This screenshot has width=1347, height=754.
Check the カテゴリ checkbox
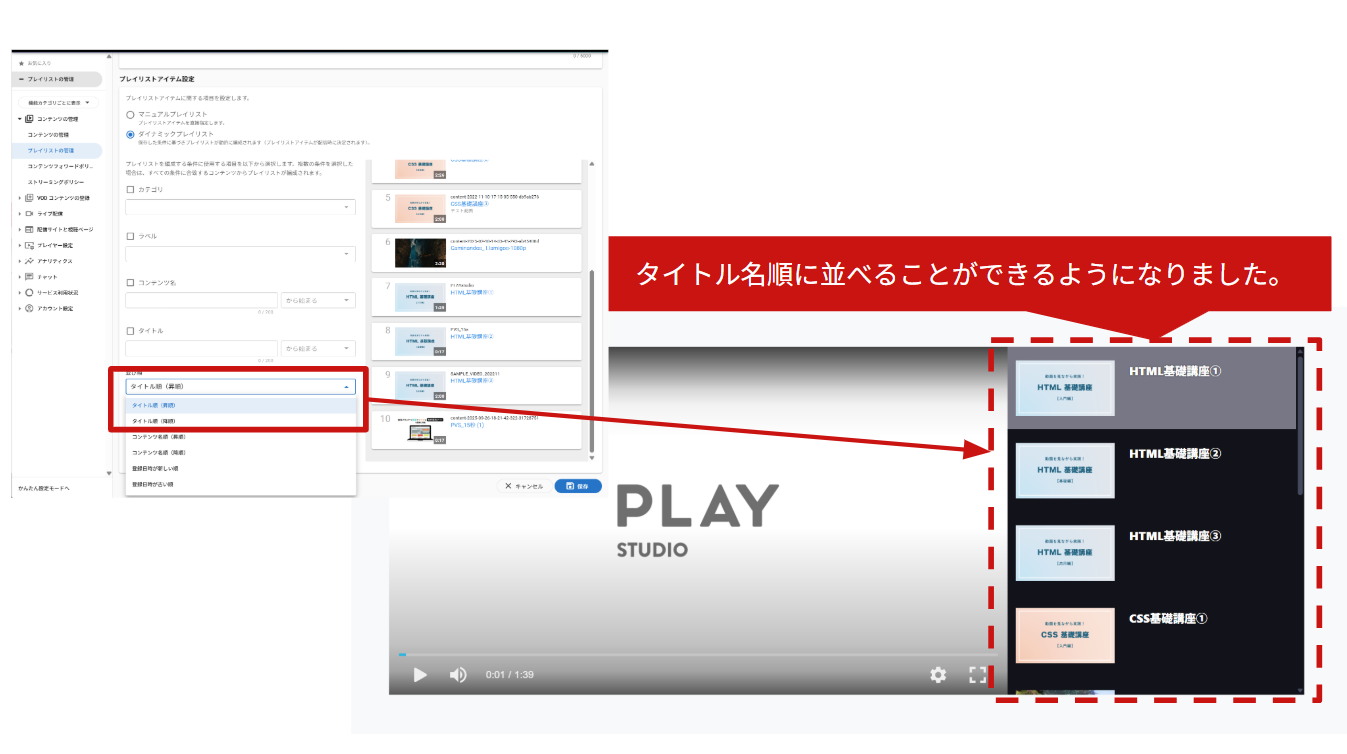pos(130,189)
